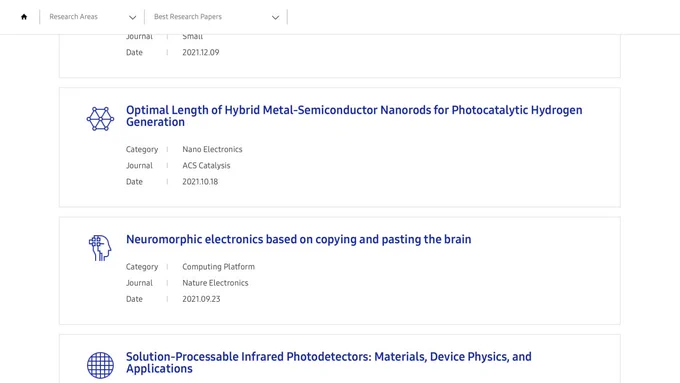This screenshot has height=383, width=680.
Task: Expand the Research Areas chevron
Action: pyautogui.click(x=132, y=17)
